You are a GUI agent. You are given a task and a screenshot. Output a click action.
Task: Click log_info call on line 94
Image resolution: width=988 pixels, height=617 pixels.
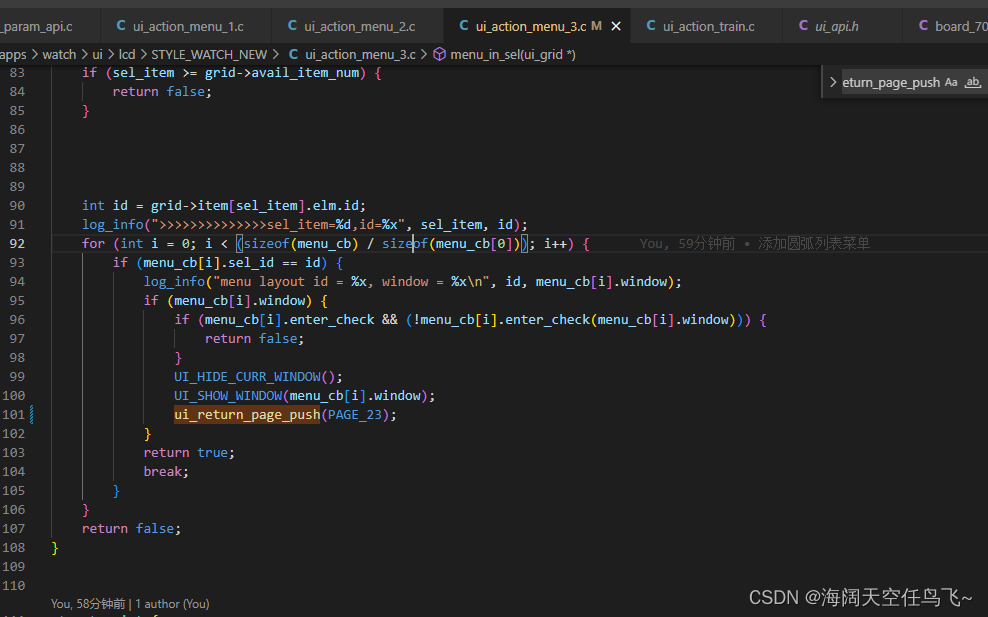pyautogui.click(x=175, y=282)
